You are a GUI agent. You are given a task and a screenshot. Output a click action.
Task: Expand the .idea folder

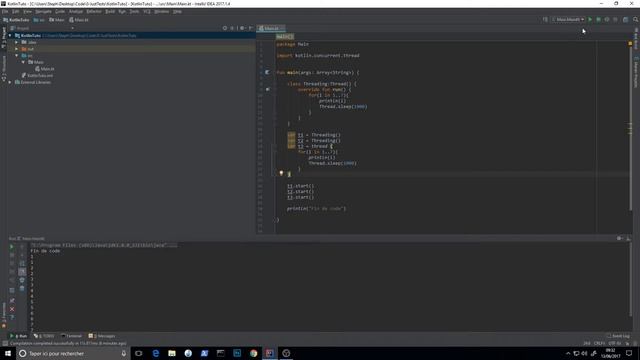click(17, 42)
